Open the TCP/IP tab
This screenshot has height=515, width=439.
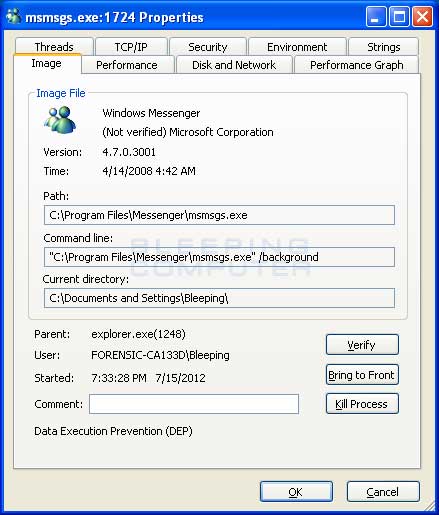click(131, 47)
